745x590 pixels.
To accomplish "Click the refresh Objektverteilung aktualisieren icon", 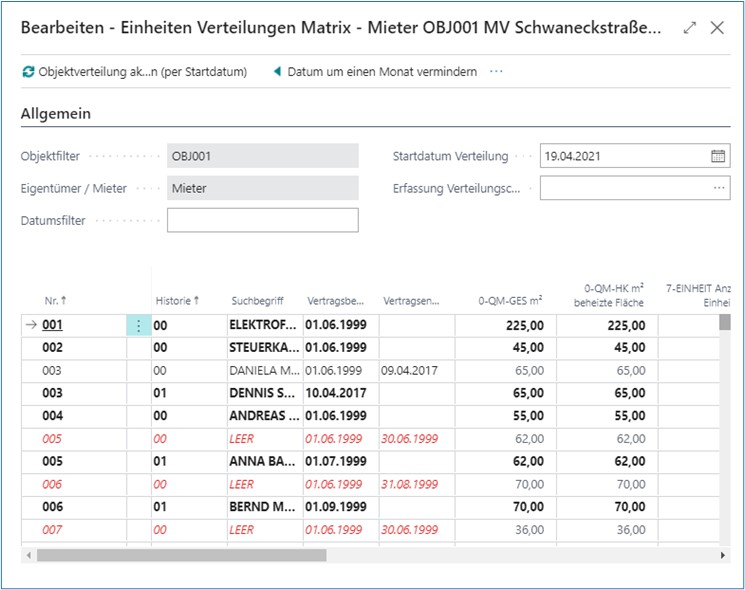I will pyautogui.click(x=28, y=72).
